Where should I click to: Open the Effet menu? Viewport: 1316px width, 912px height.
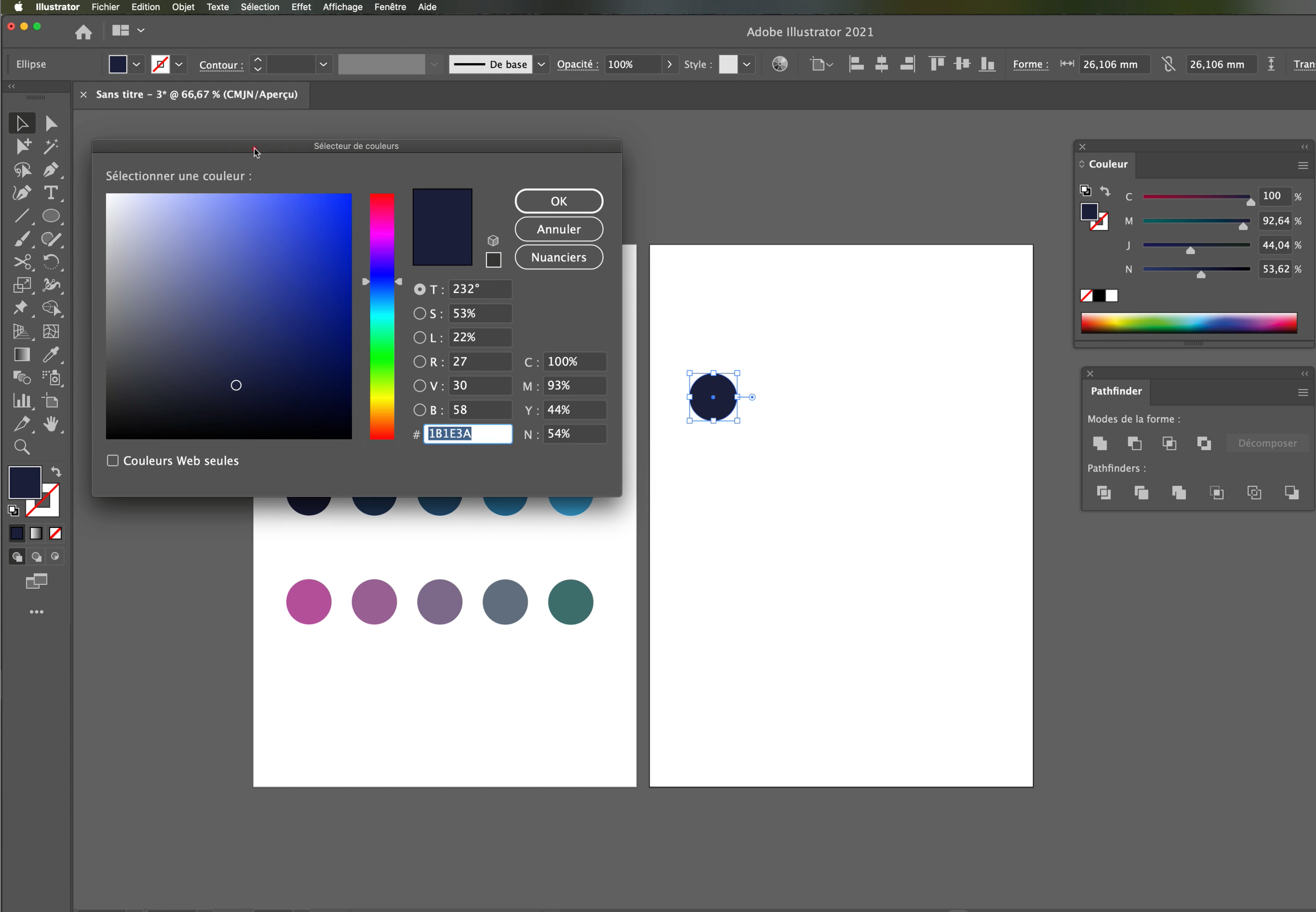coord(301,7)
